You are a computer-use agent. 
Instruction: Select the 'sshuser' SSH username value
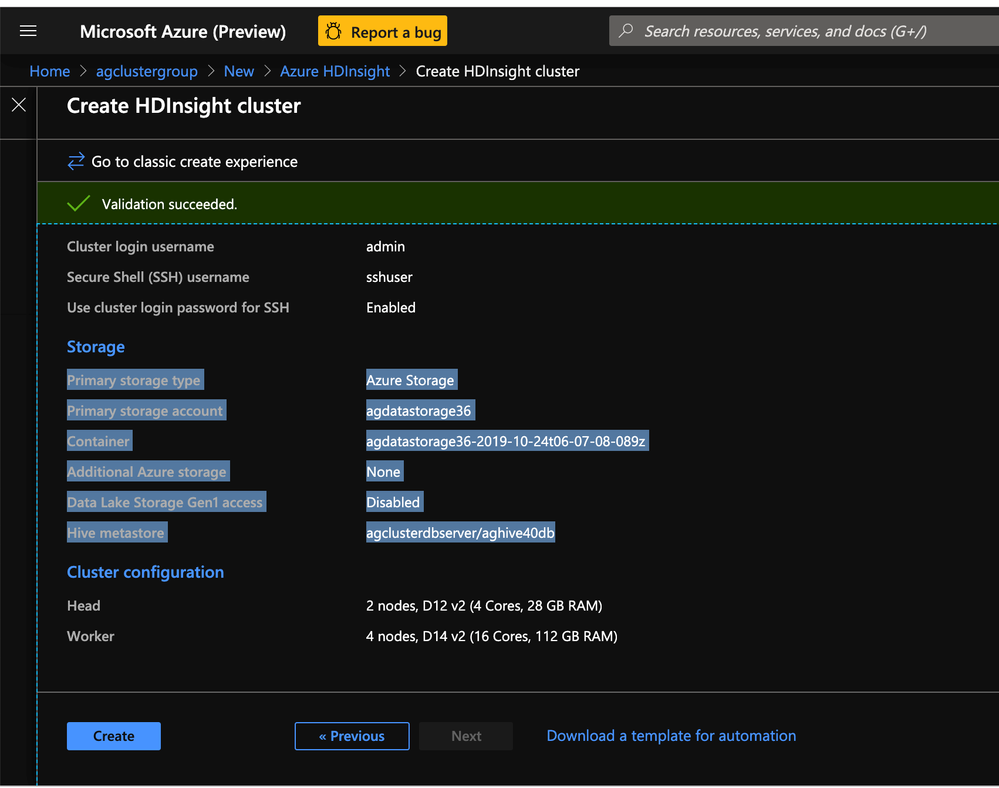[389, 277]
